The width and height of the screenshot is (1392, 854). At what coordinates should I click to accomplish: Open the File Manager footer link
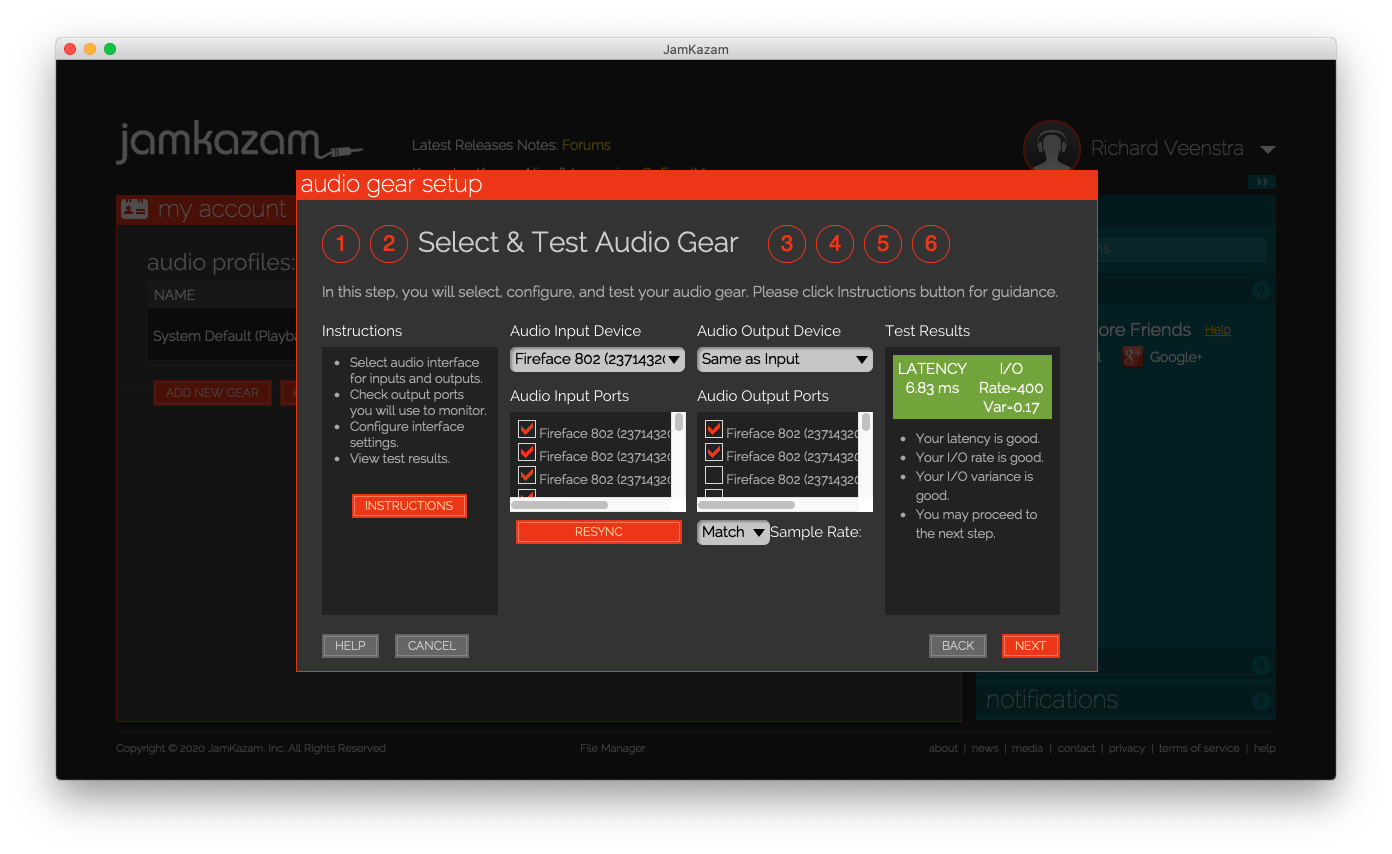click(613, 748)
